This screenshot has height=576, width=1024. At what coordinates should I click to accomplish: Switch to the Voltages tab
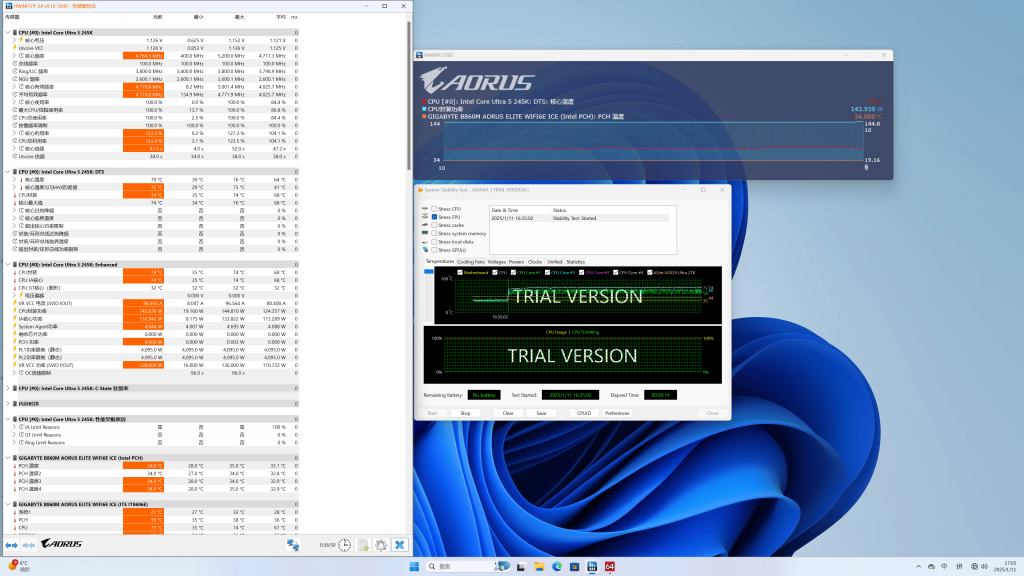[x=496, y=262]
